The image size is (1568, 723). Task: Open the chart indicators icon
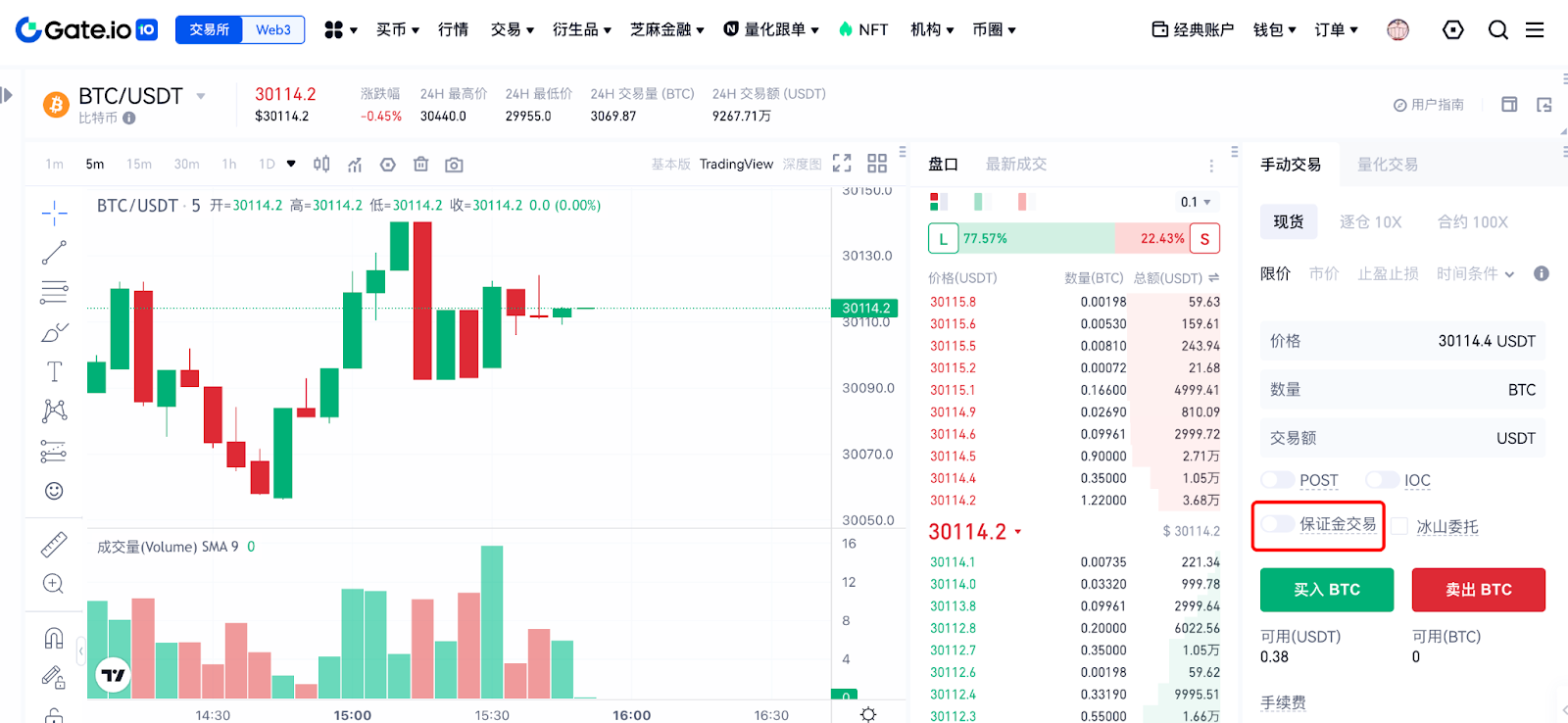355,165
